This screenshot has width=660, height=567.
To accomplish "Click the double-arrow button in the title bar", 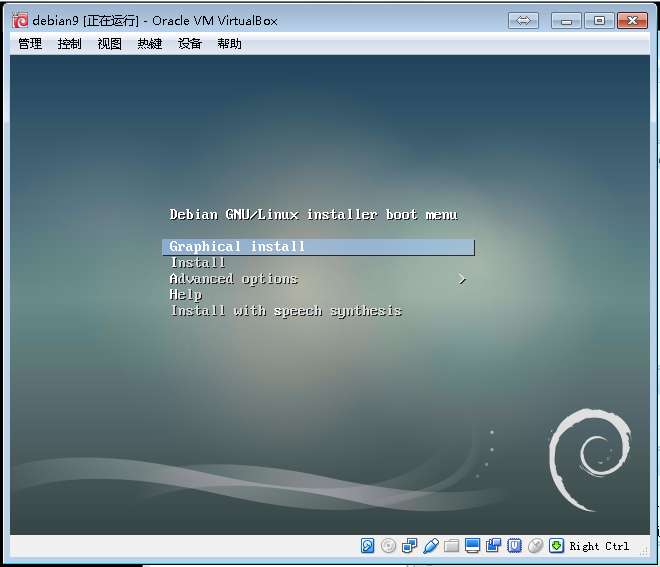I will click(523, 20).
